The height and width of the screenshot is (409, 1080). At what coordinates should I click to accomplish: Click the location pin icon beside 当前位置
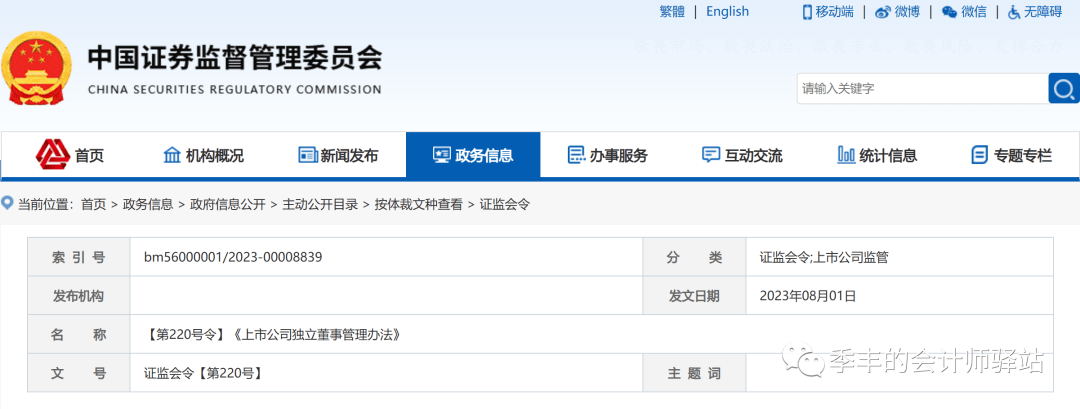click(8, 204)
